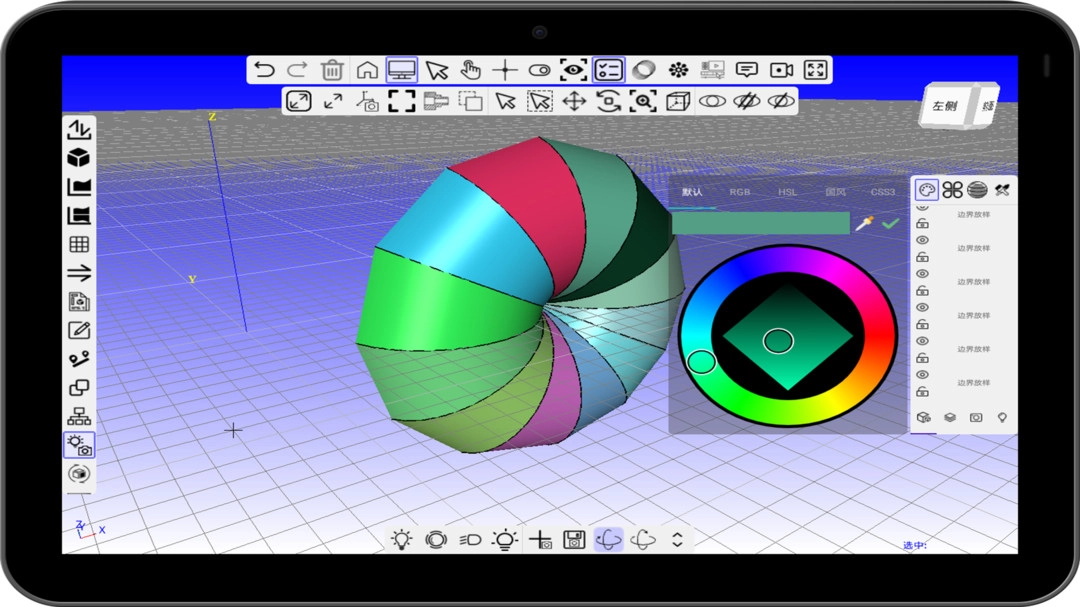The width and height of the screenshot is (1080, 607).
Task: Select the pan hand gesture tool
Action: tap(471, 70)
